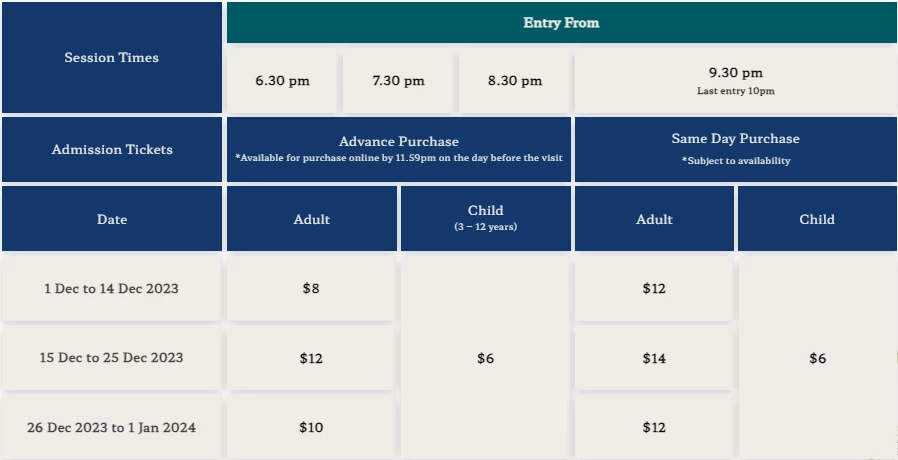Click the $14 same day adult price
Screen dimensions: 898x460
point(654,358)
